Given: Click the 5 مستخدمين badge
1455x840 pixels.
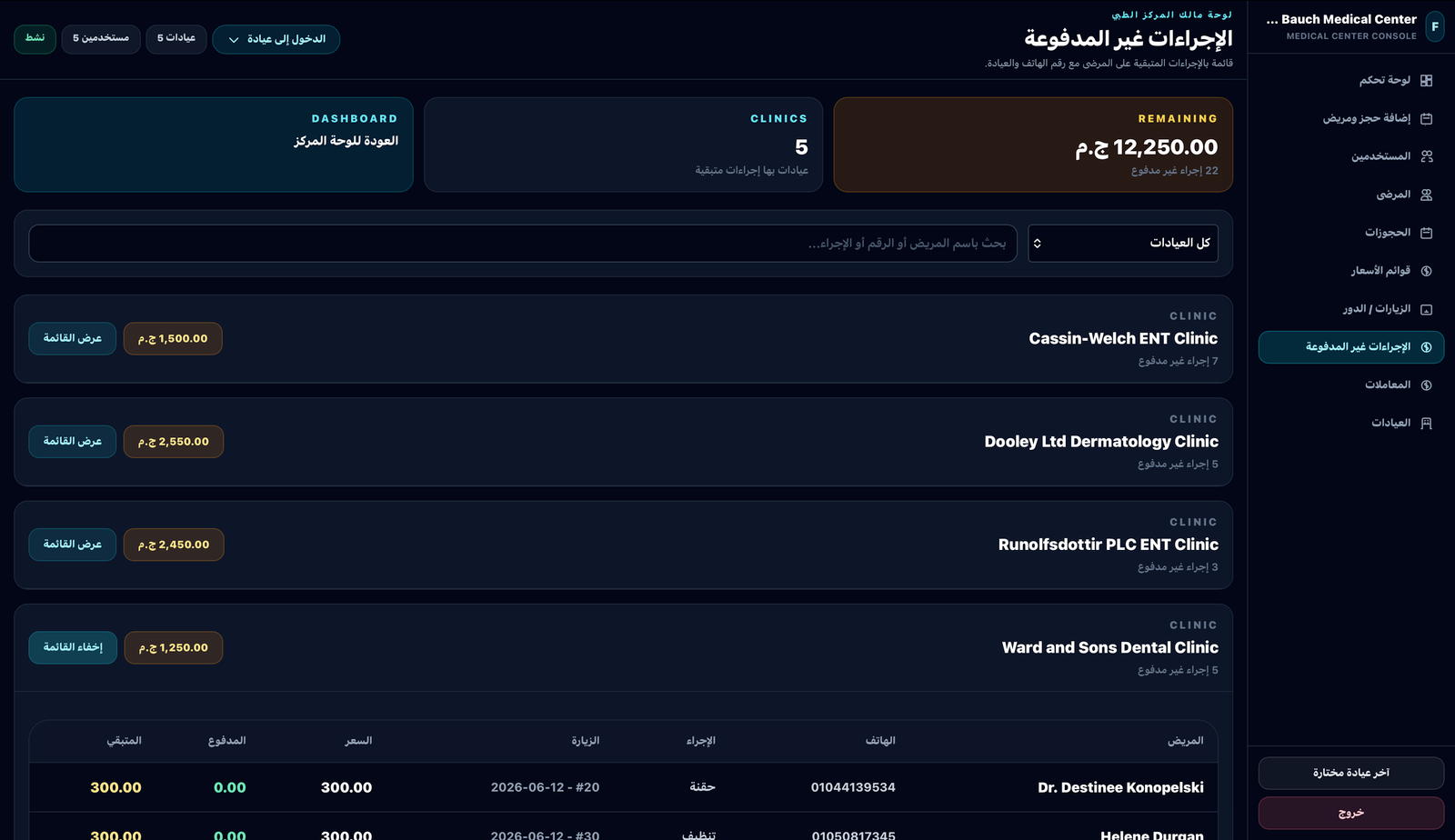Looking at the screenshot, I should pos(101,39).
